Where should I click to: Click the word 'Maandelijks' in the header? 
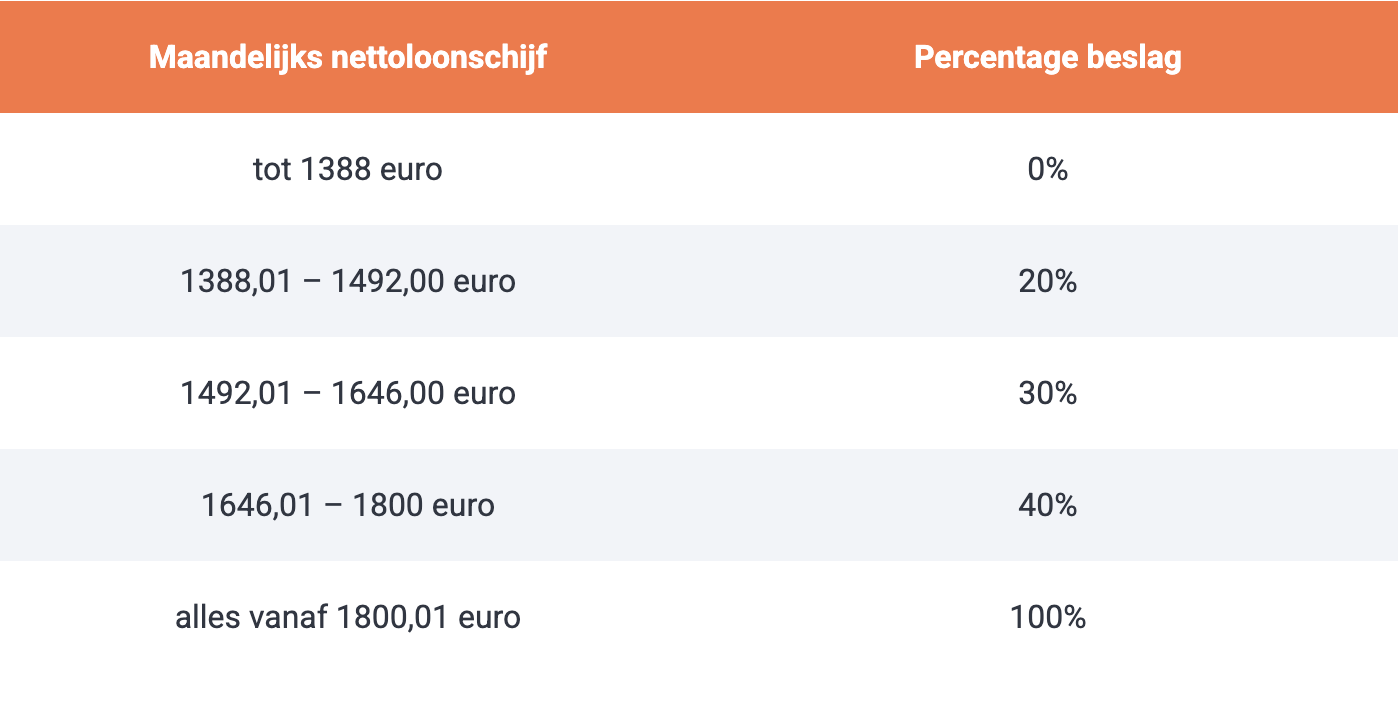(x=235, y=58)
